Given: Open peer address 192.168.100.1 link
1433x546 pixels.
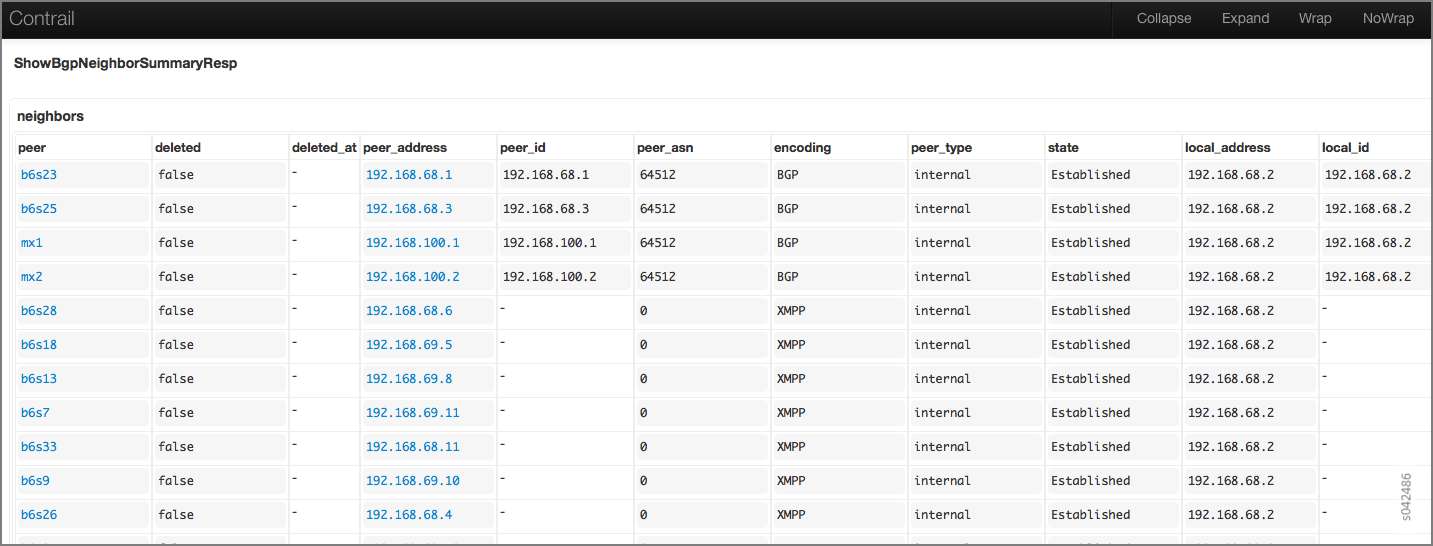Looking at the screenshot, I should [413, 243].
